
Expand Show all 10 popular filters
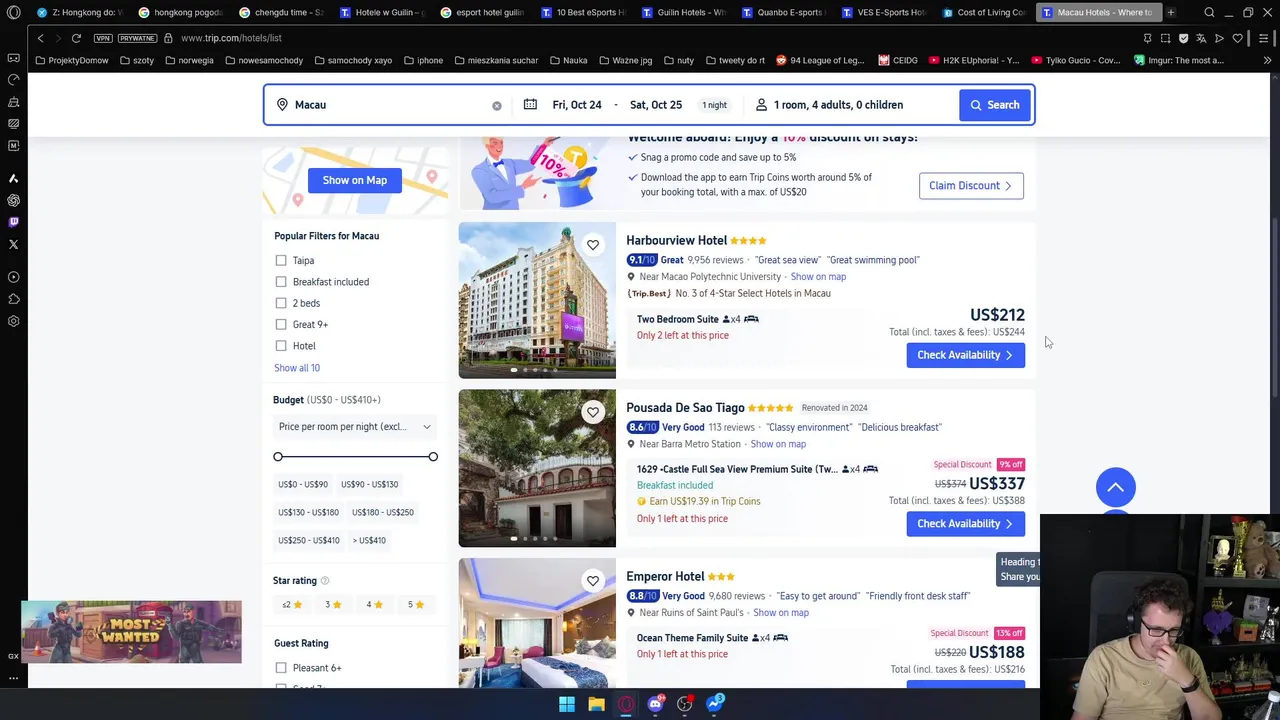pyautogui.click(x=297, y=368)
